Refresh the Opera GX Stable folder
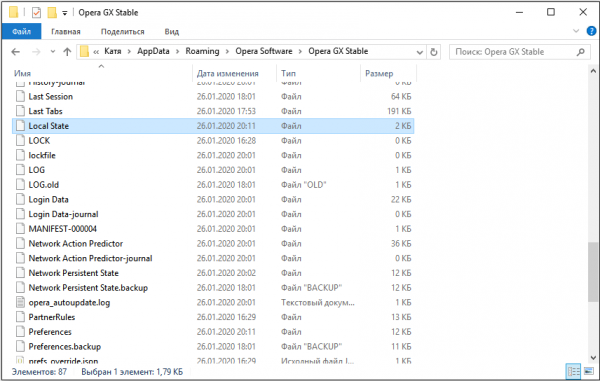Viewport: 600px width, 381px height. coord(434,52)
